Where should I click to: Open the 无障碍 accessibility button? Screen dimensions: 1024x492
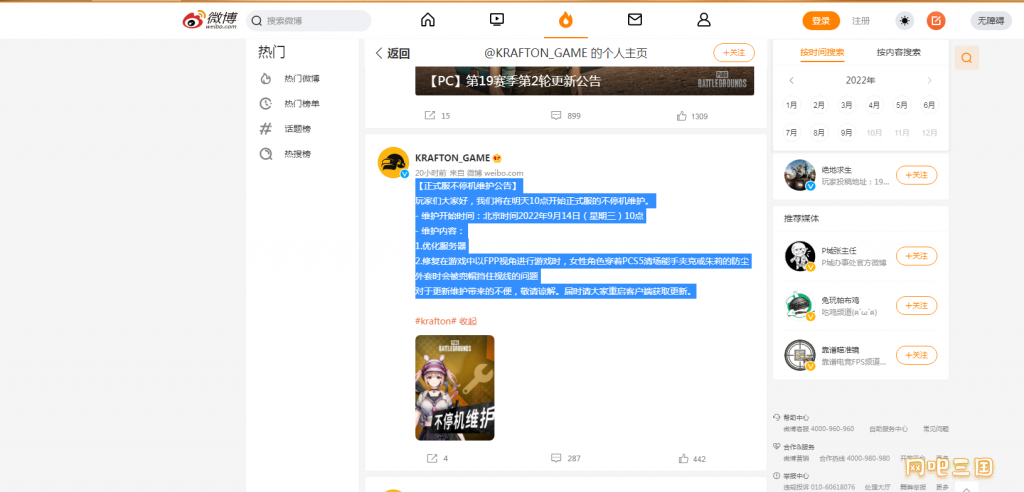(x=991, y=21)
